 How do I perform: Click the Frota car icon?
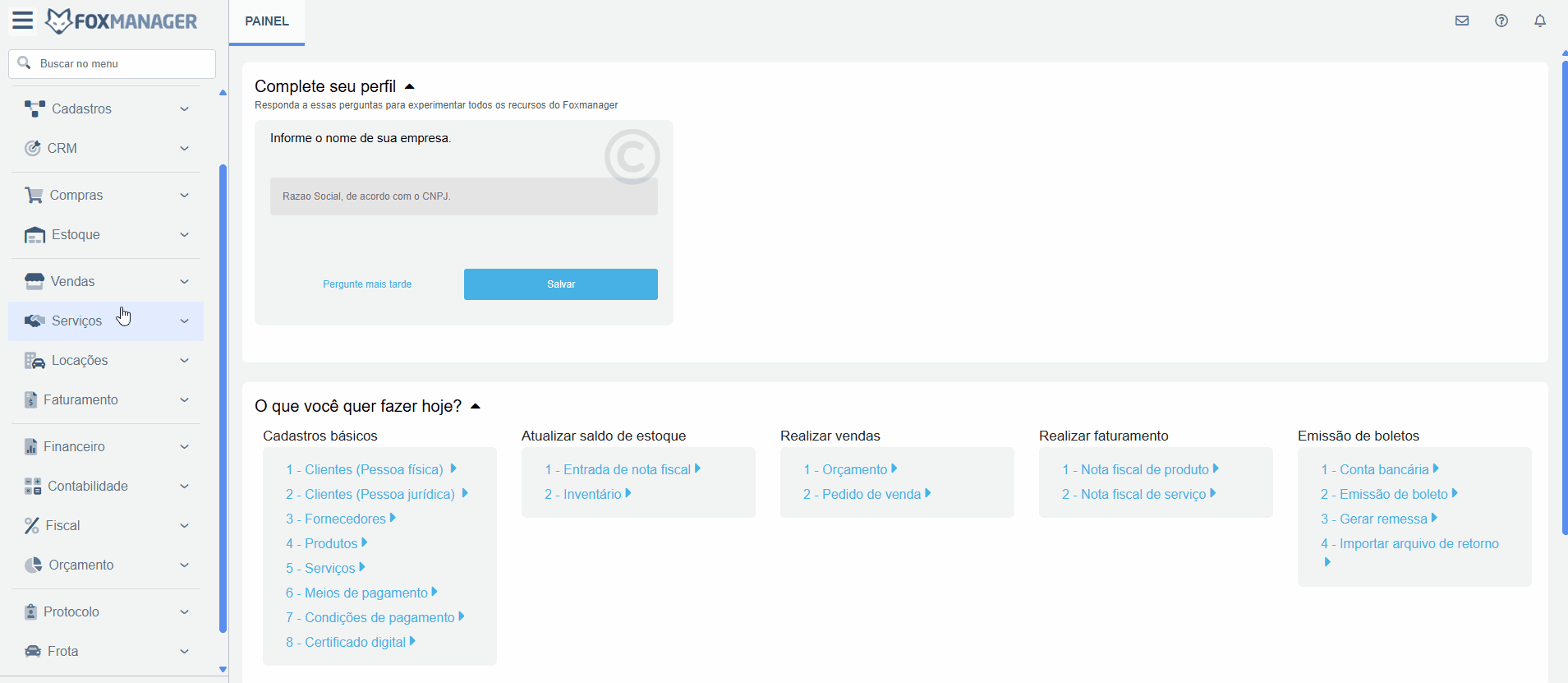tap(33, 651)
